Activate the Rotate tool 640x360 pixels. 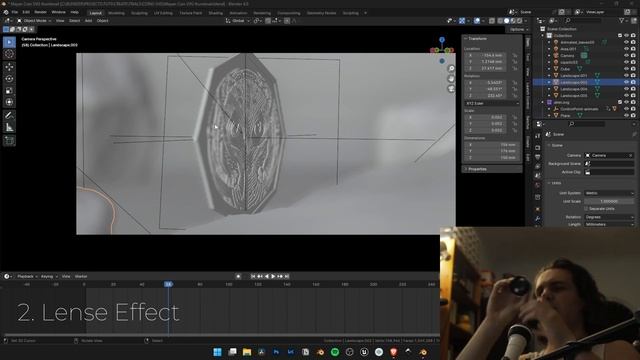click(9, 79)
